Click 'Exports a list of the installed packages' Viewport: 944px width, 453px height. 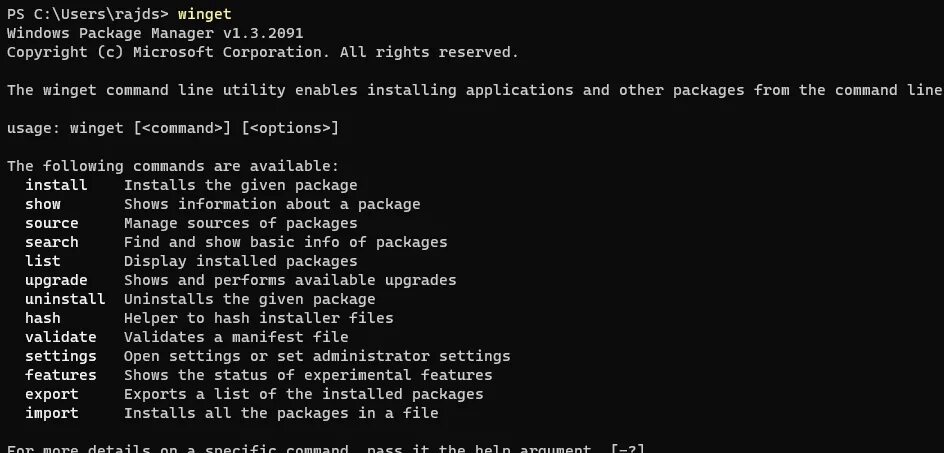pos(303,394)
